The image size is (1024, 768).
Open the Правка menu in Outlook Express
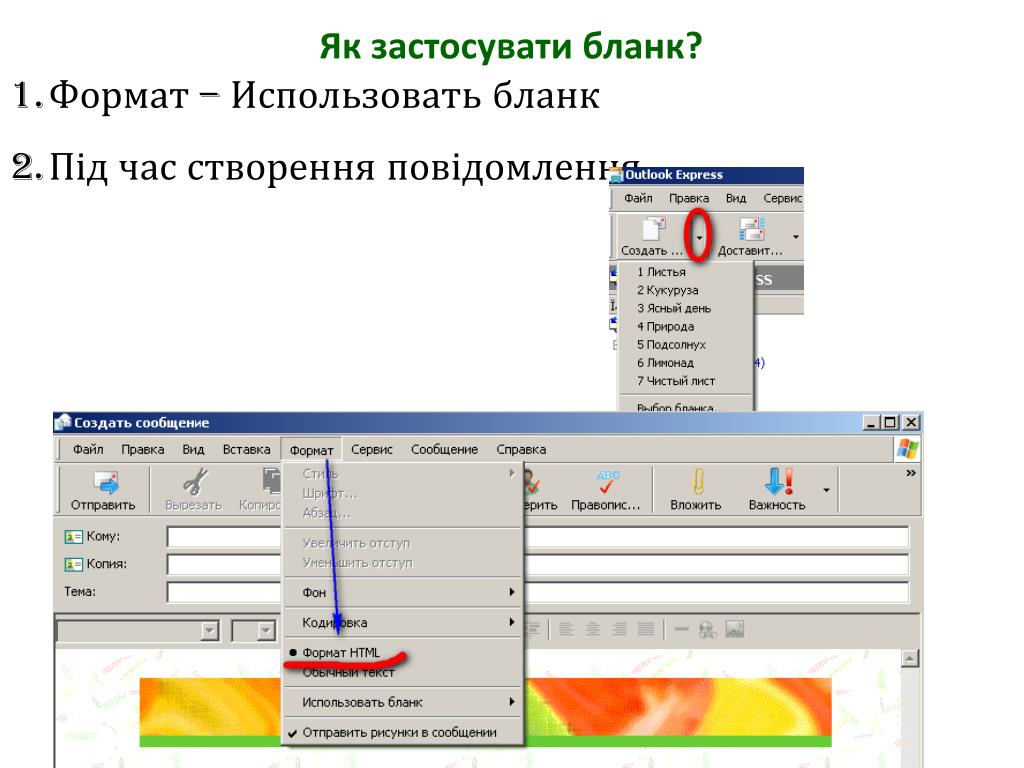tap(689, 198)
